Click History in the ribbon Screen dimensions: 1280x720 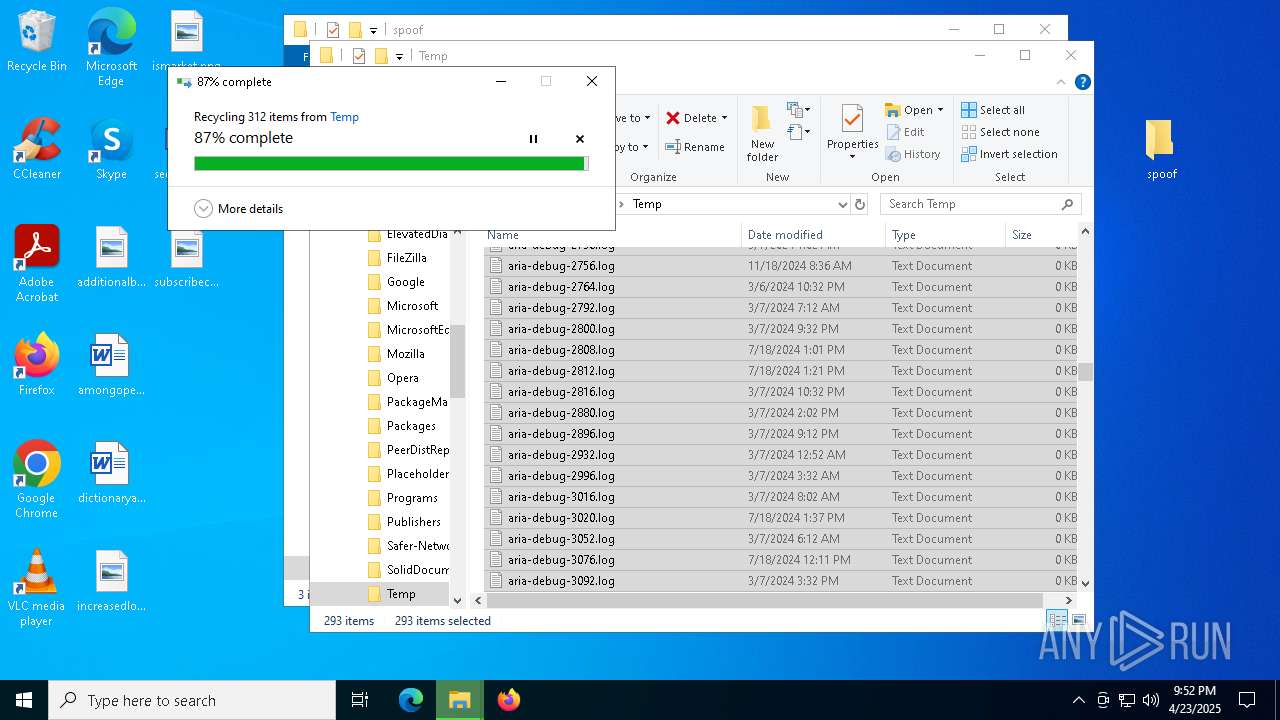[913, 154]
